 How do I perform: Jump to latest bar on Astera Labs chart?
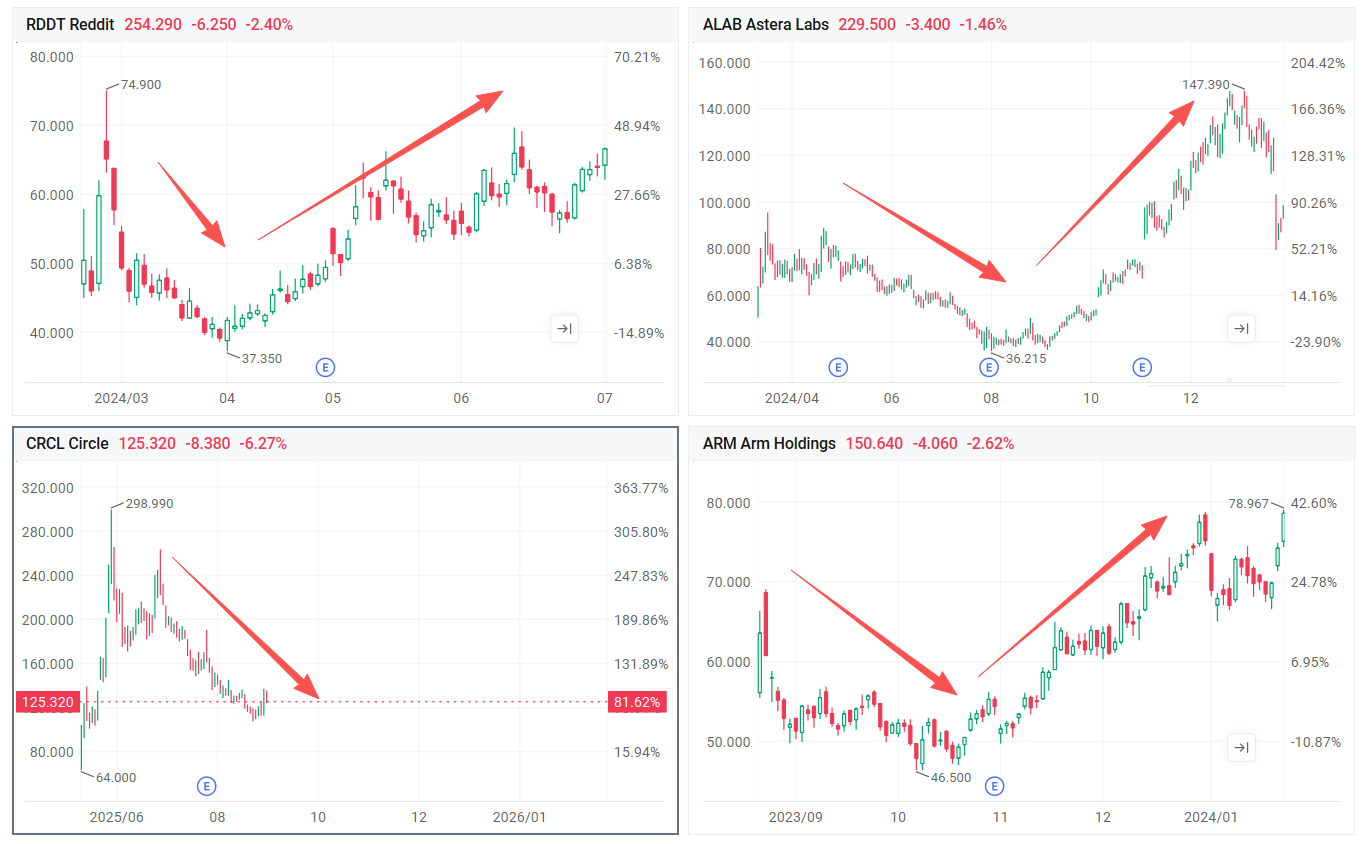click(1240, 328)
